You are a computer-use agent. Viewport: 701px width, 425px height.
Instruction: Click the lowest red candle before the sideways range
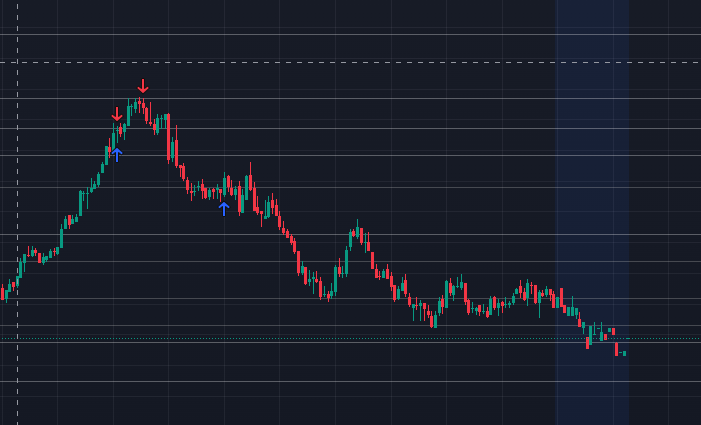click(x=433, y=319)
